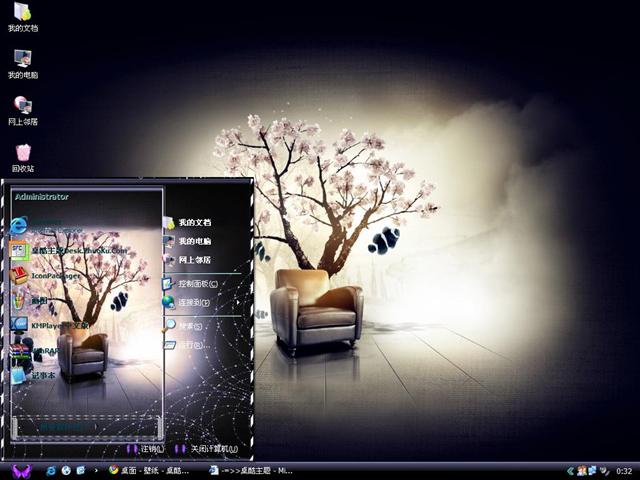The image size is (640, 480).
Task: Click the tray icon beside the clock
Action: click(x=604, y=471)
